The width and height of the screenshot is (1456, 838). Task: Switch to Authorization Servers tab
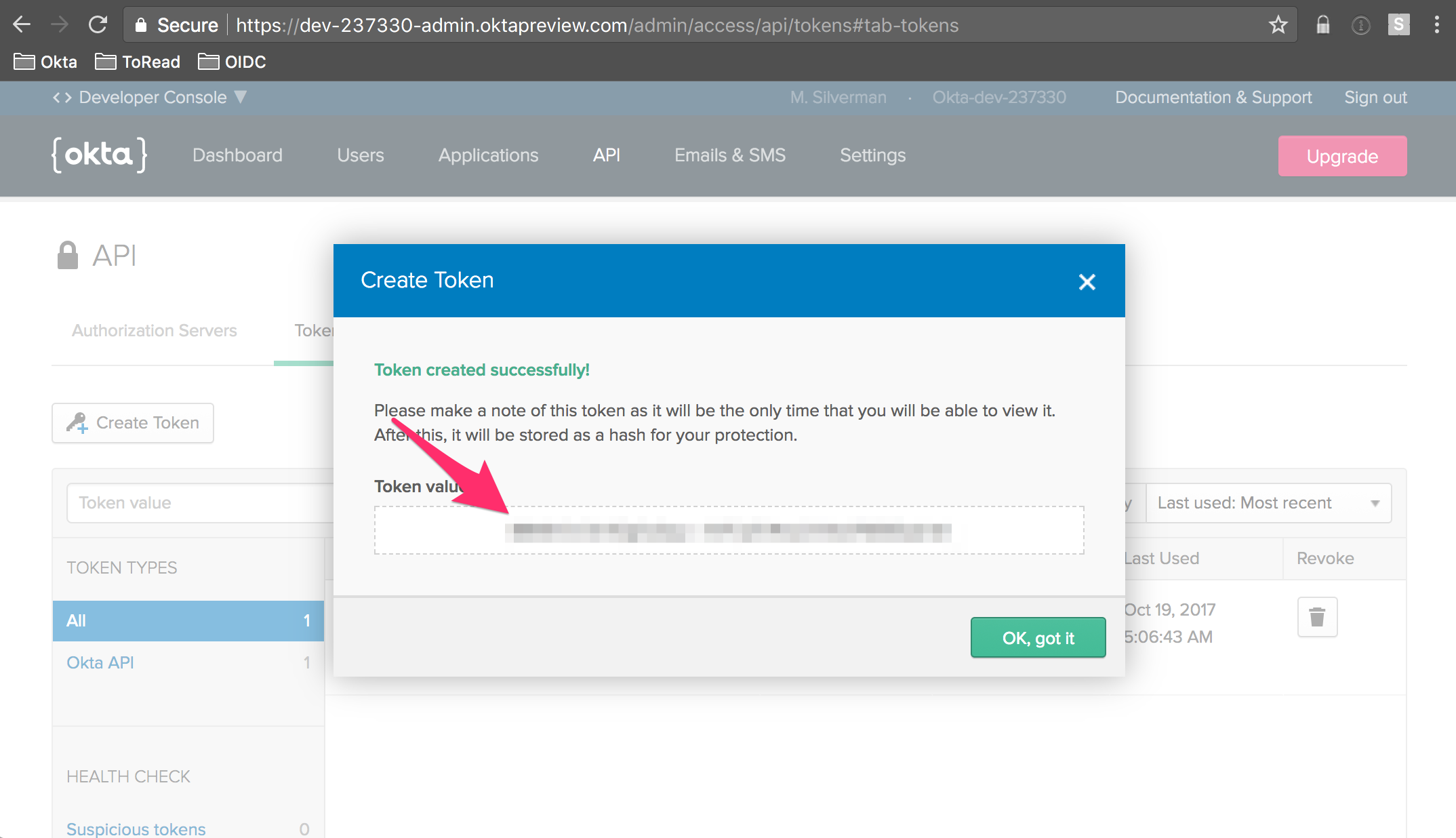point(155,330)
